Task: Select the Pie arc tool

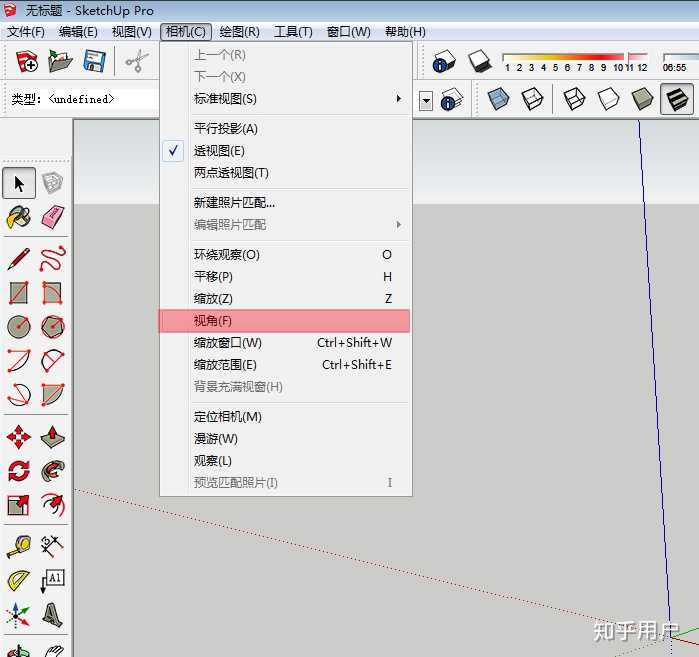Action: [x=52, y=394]
